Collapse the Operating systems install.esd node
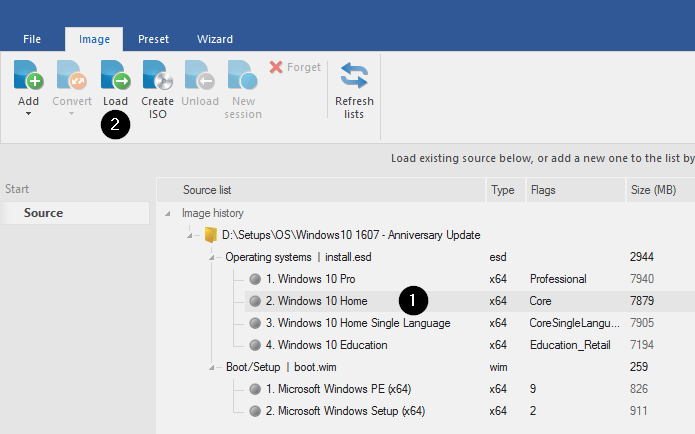 point(212,258)
